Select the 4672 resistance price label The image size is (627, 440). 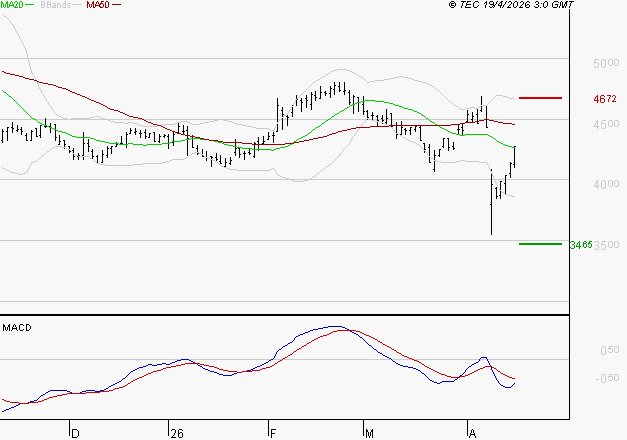coord(605,99)
